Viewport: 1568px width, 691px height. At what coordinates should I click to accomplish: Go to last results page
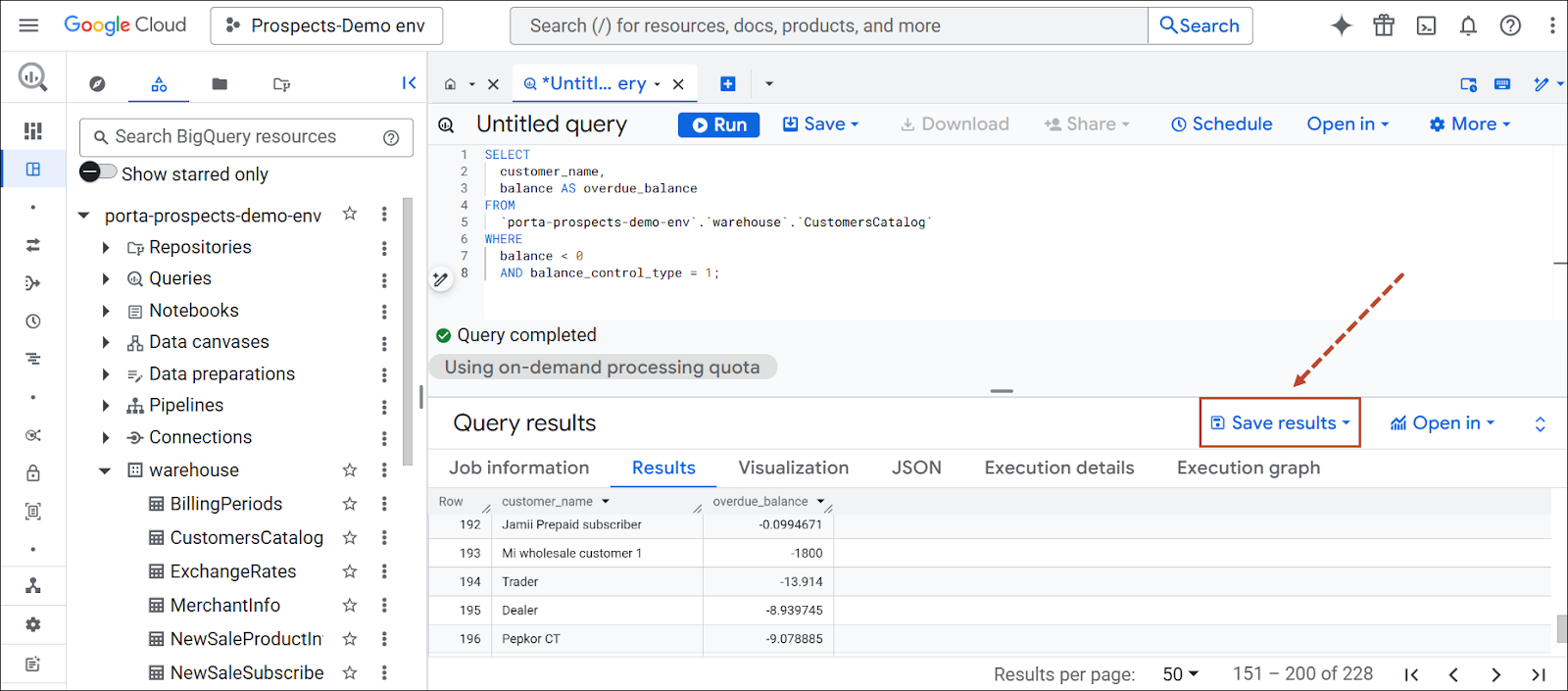tap(1538, 674)
